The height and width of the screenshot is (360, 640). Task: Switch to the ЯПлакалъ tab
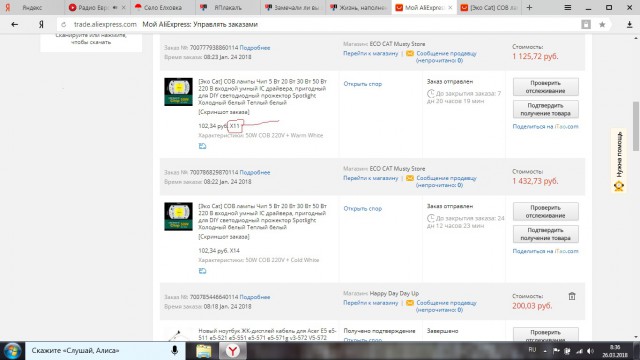click(228, 7)
